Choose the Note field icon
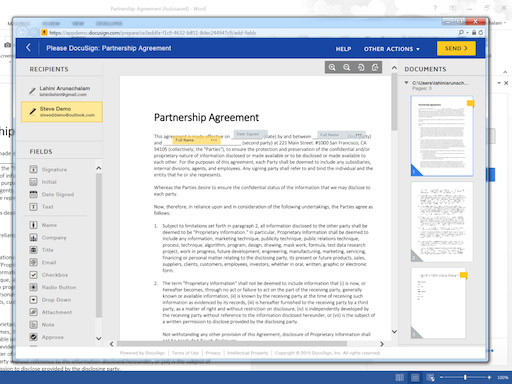 coord(33,324)
